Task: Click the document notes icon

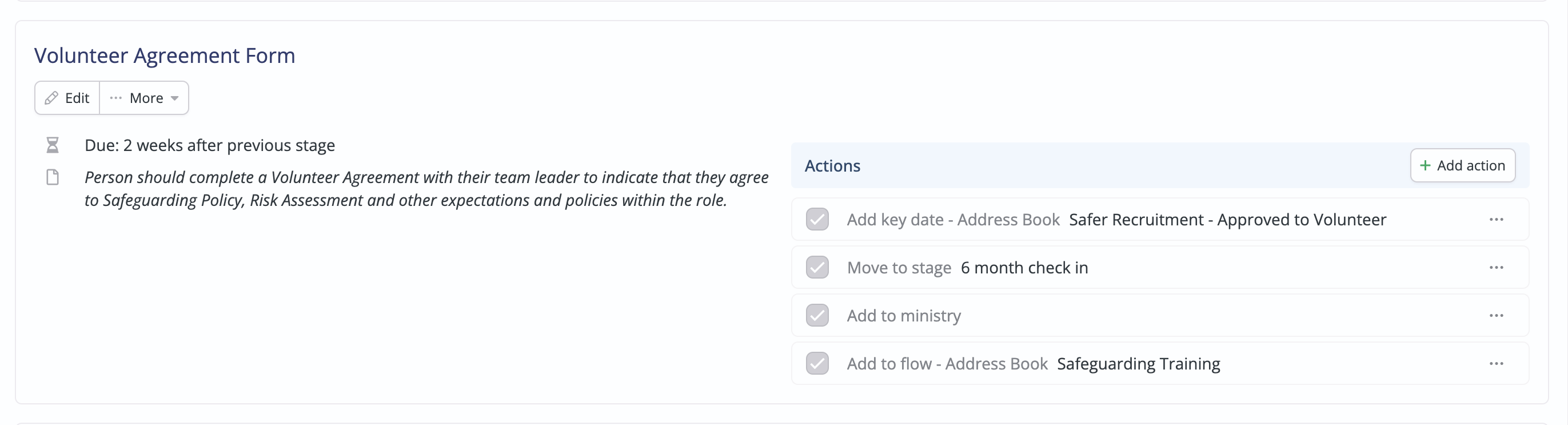Action: click(x=53, y=177)
